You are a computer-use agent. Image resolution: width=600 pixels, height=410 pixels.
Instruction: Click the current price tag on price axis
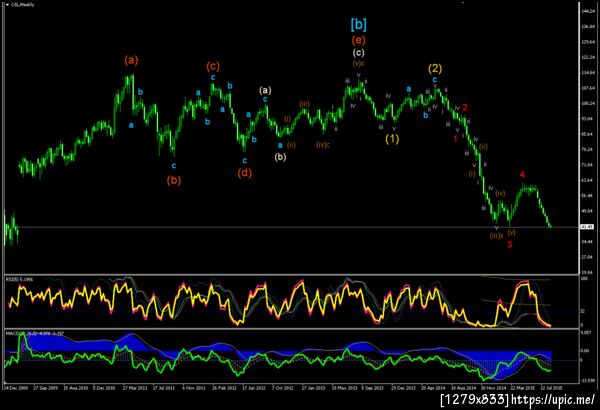(587, 227)
